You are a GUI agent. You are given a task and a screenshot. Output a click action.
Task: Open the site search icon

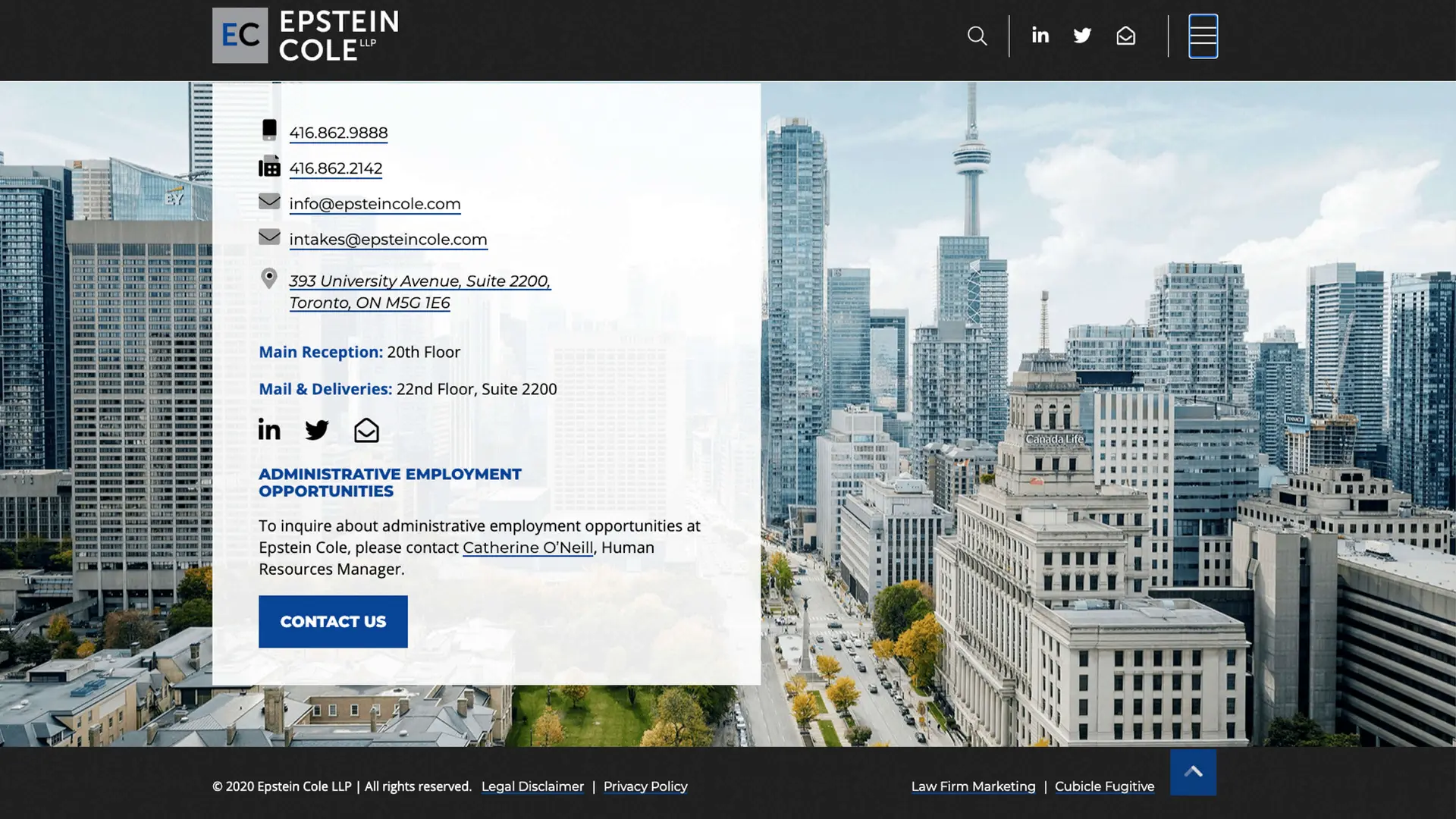click(x=977, y=36)
